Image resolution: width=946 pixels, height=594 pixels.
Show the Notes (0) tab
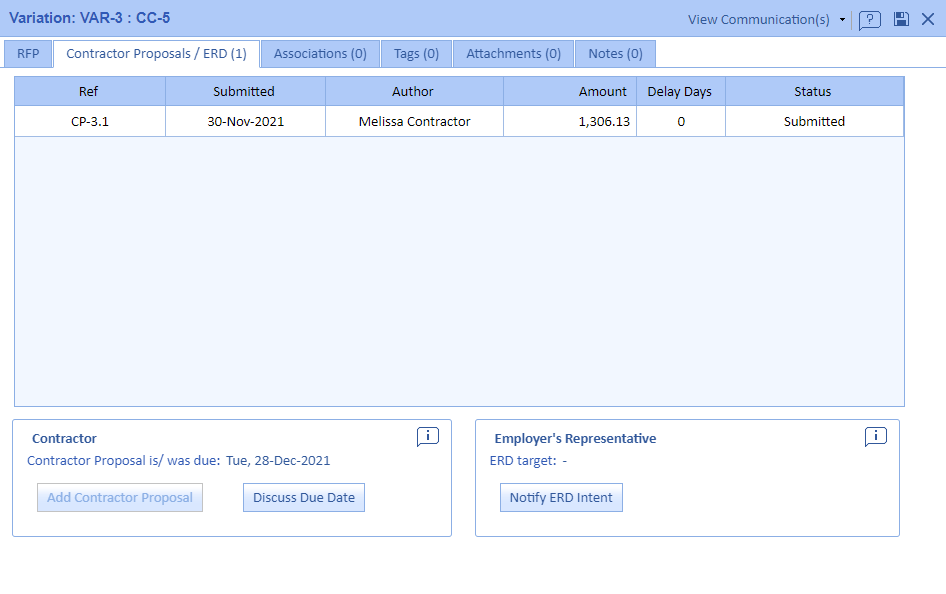[x=615, y=54]
